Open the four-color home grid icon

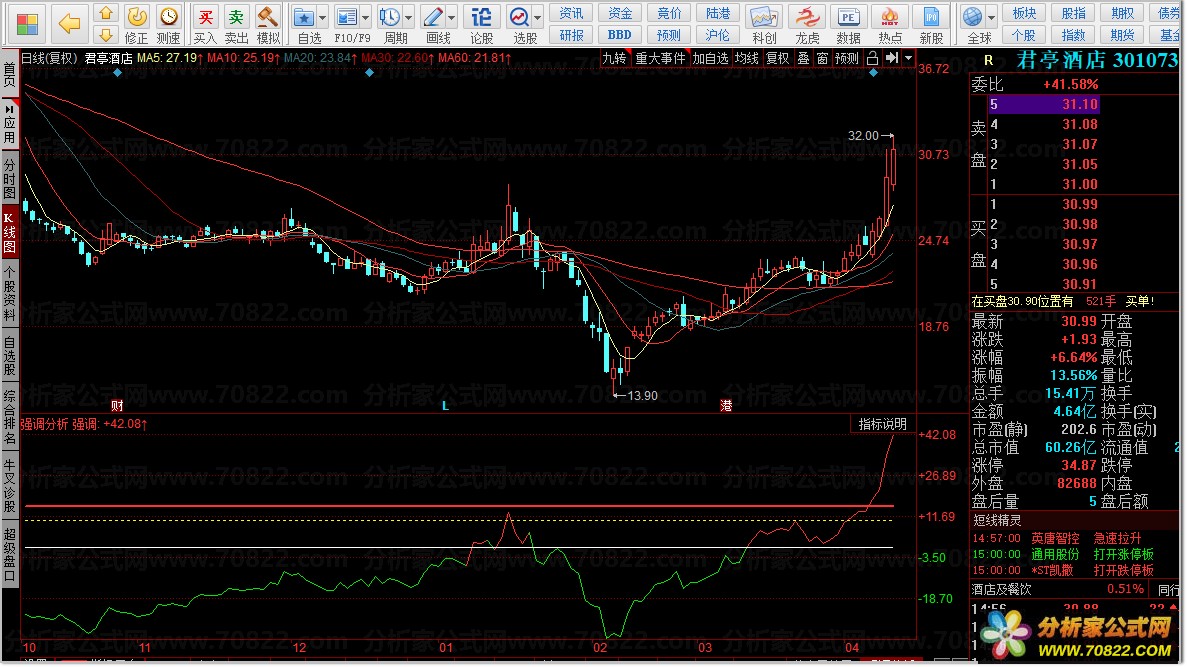(27, 23)
